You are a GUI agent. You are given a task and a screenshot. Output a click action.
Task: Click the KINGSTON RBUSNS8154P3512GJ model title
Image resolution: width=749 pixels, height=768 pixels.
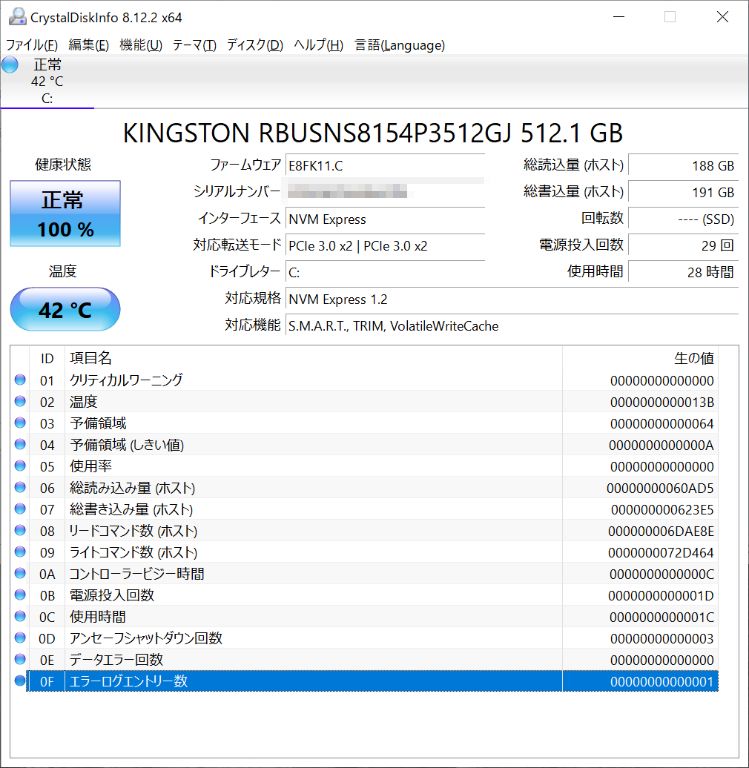click(373, 133)
